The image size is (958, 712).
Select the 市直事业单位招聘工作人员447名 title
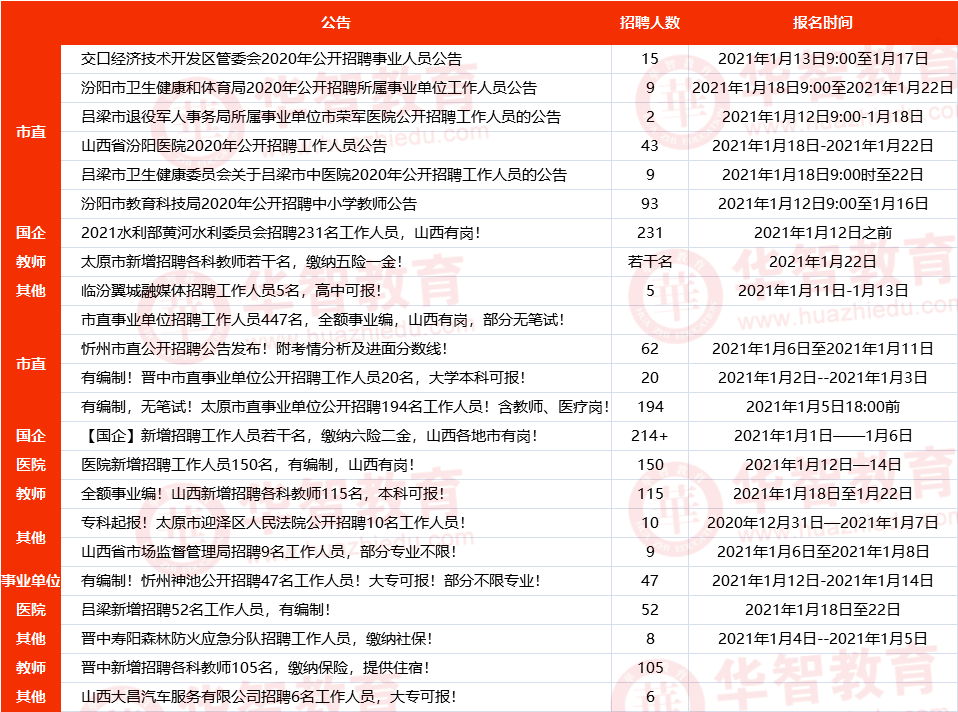click(x=323, y=320)
